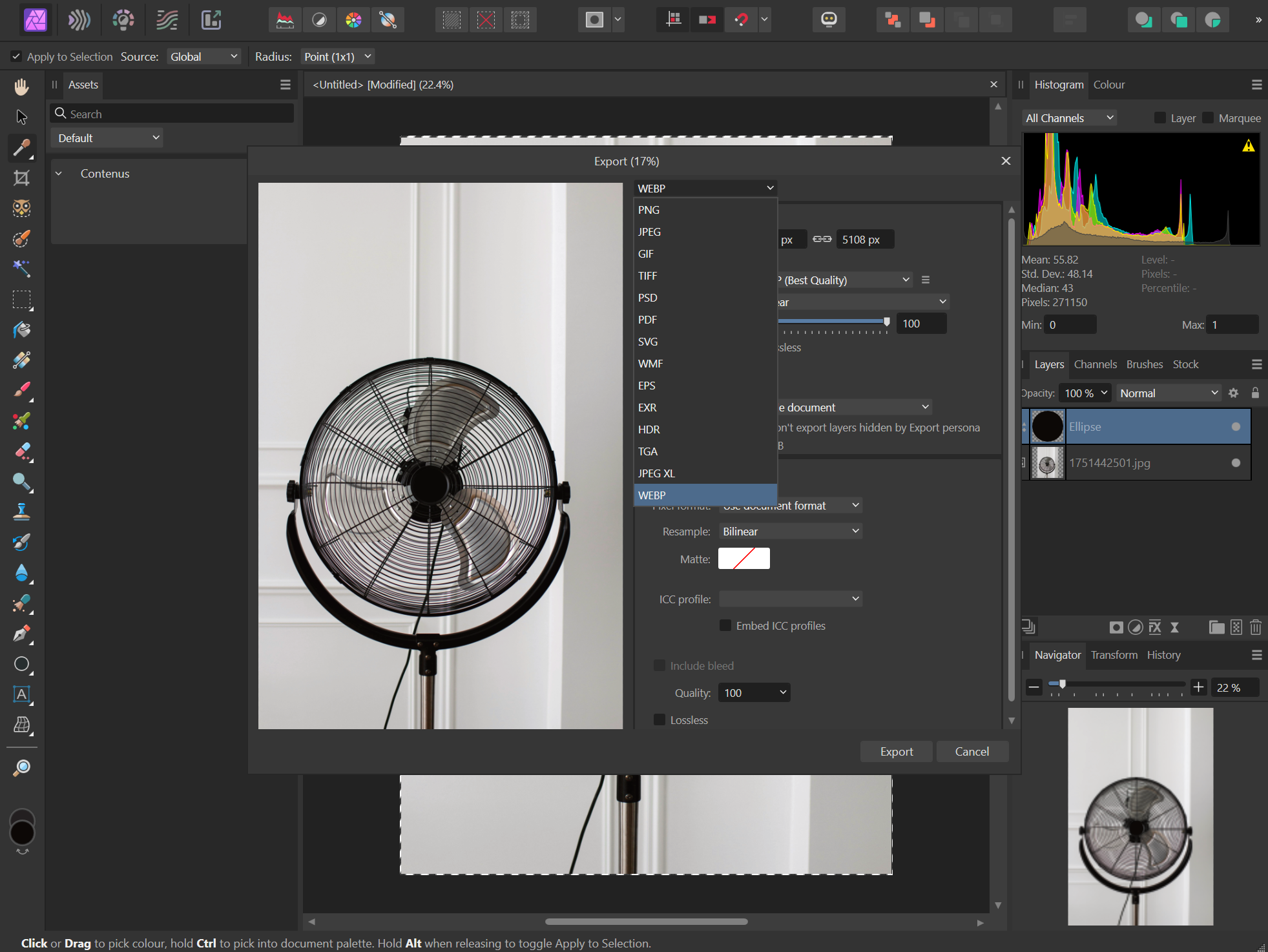
Task: Select the Zoom tool magnifier
Action: pyautogui.click(x=22, y=767)
